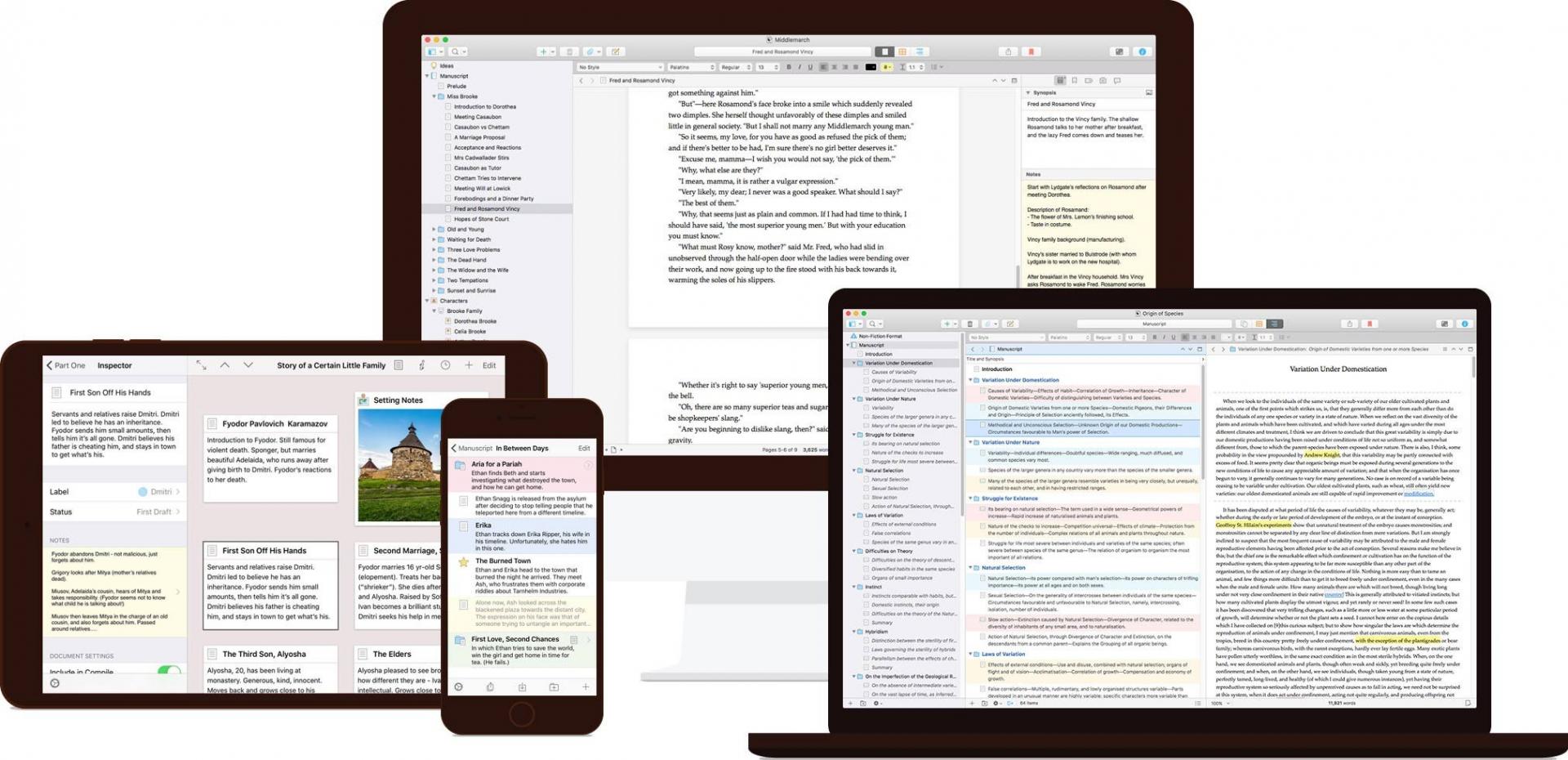Open the No Style paragraph style dropdown
Screen dimensions: 1568x760
621,68
